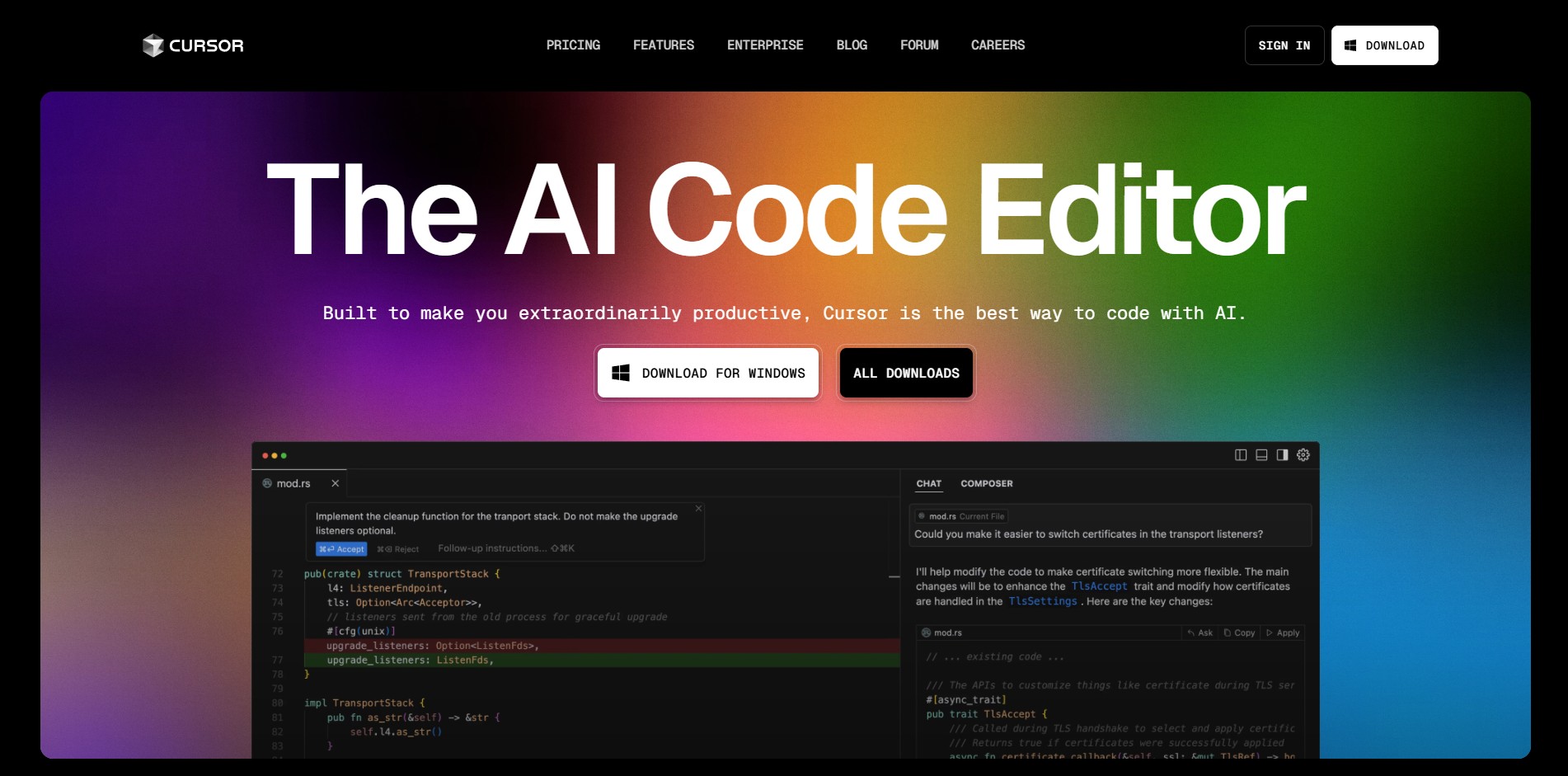Click Ask on the mod.rs code block

click(x=1199, y=633)
